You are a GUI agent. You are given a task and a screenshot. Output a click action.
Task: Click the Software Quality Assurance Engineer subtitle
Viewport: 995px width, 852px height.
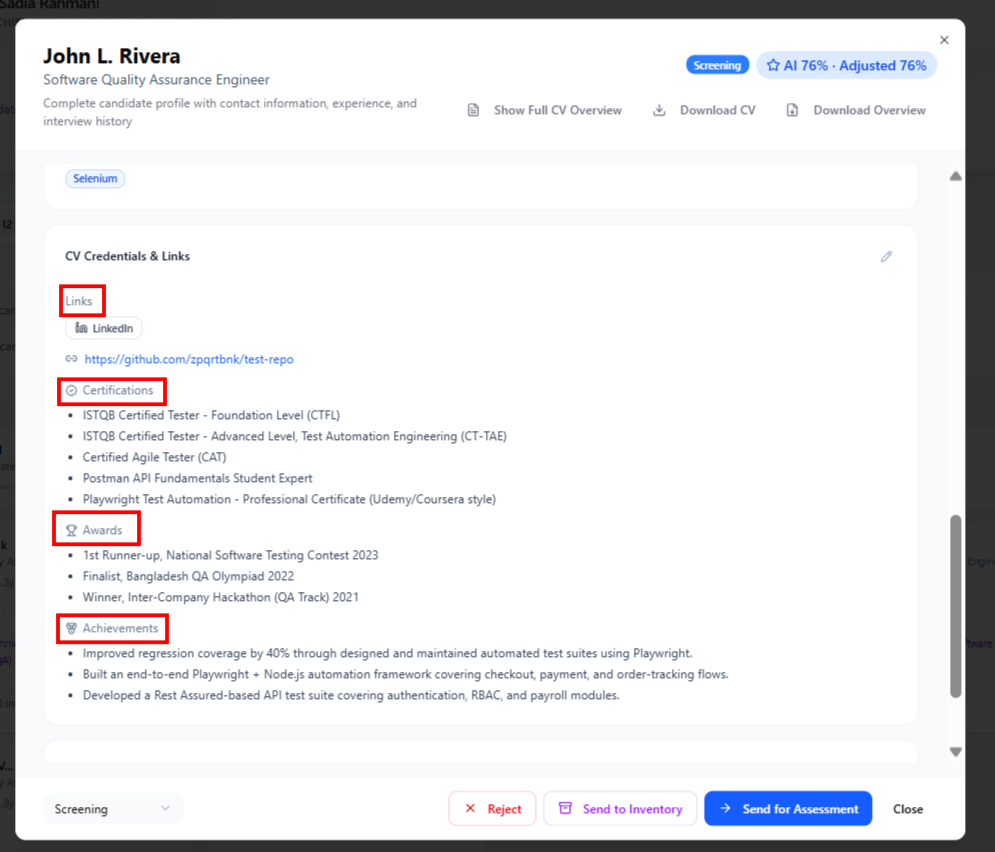tap(156, 80)
